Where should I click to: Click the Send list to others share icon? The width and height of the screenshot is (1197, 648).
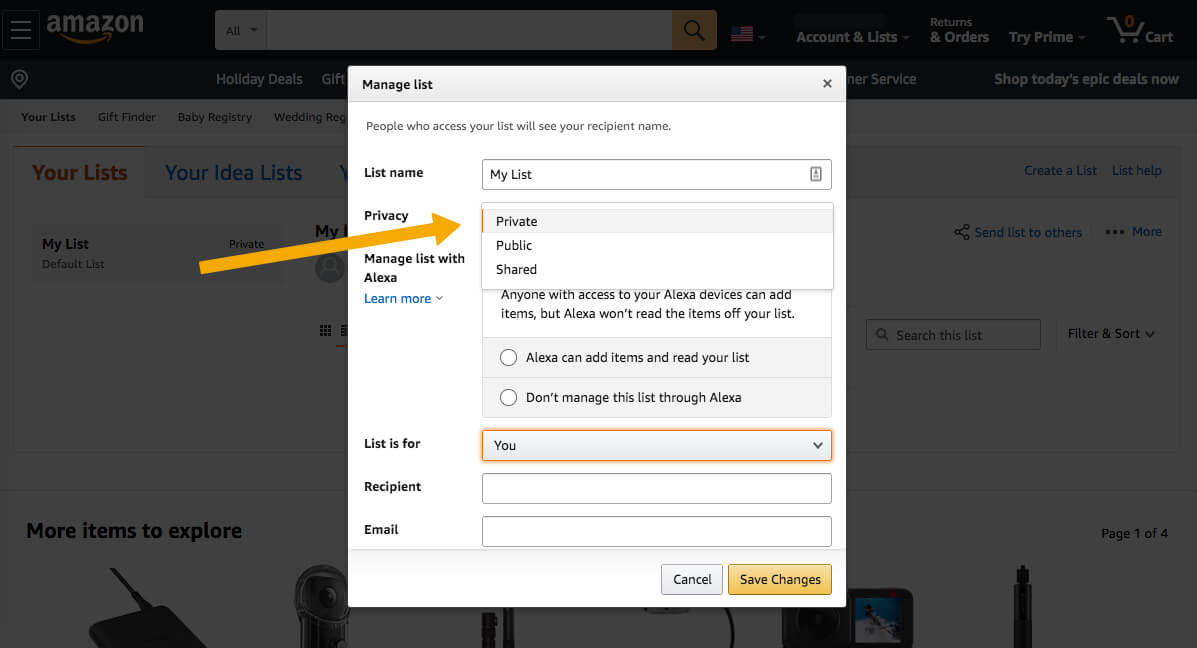(961, 232)
